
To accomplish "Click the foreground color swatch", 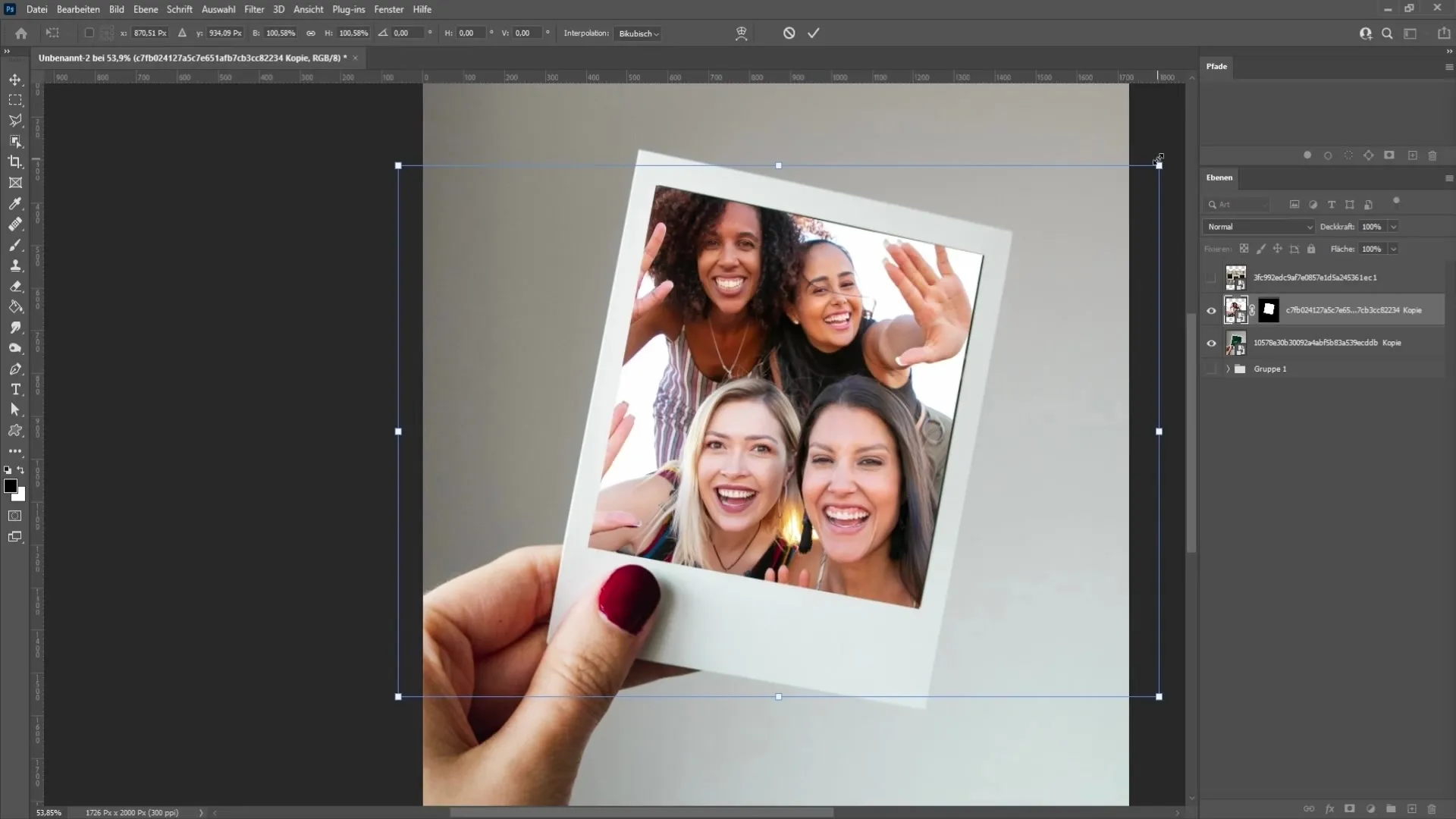I will [x=10, y=486].
